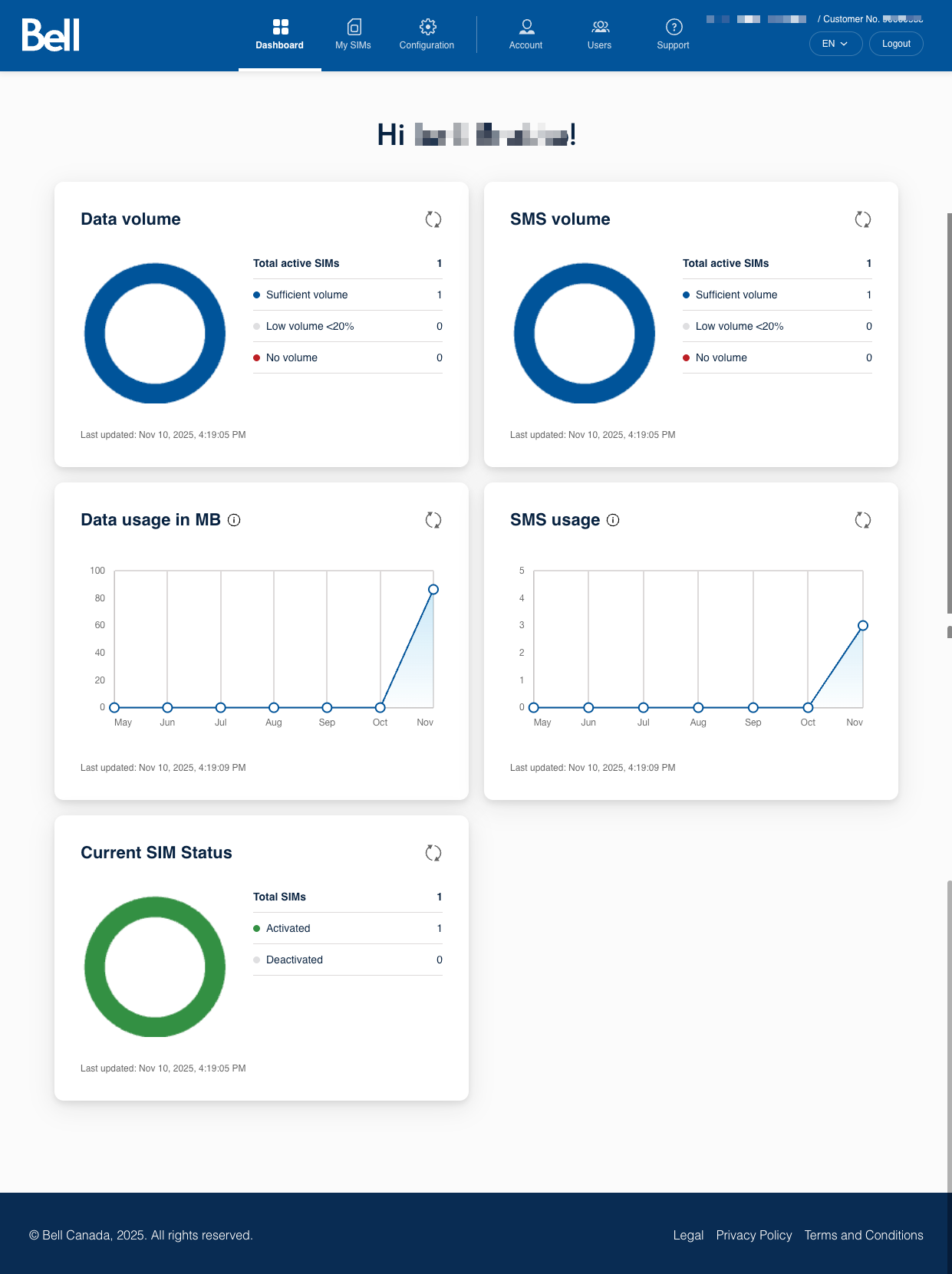Open the Account menu item
The height and width of the screenshot is (1274, 952).
point(526,35)
